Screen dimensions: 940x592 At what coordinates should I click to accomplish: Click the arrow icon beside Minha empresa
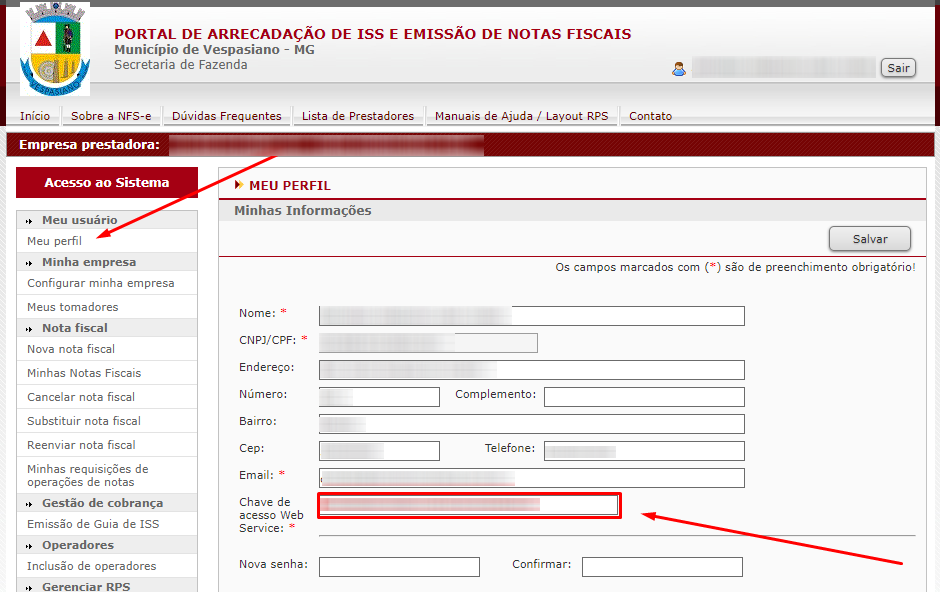[x=29, y=263]
